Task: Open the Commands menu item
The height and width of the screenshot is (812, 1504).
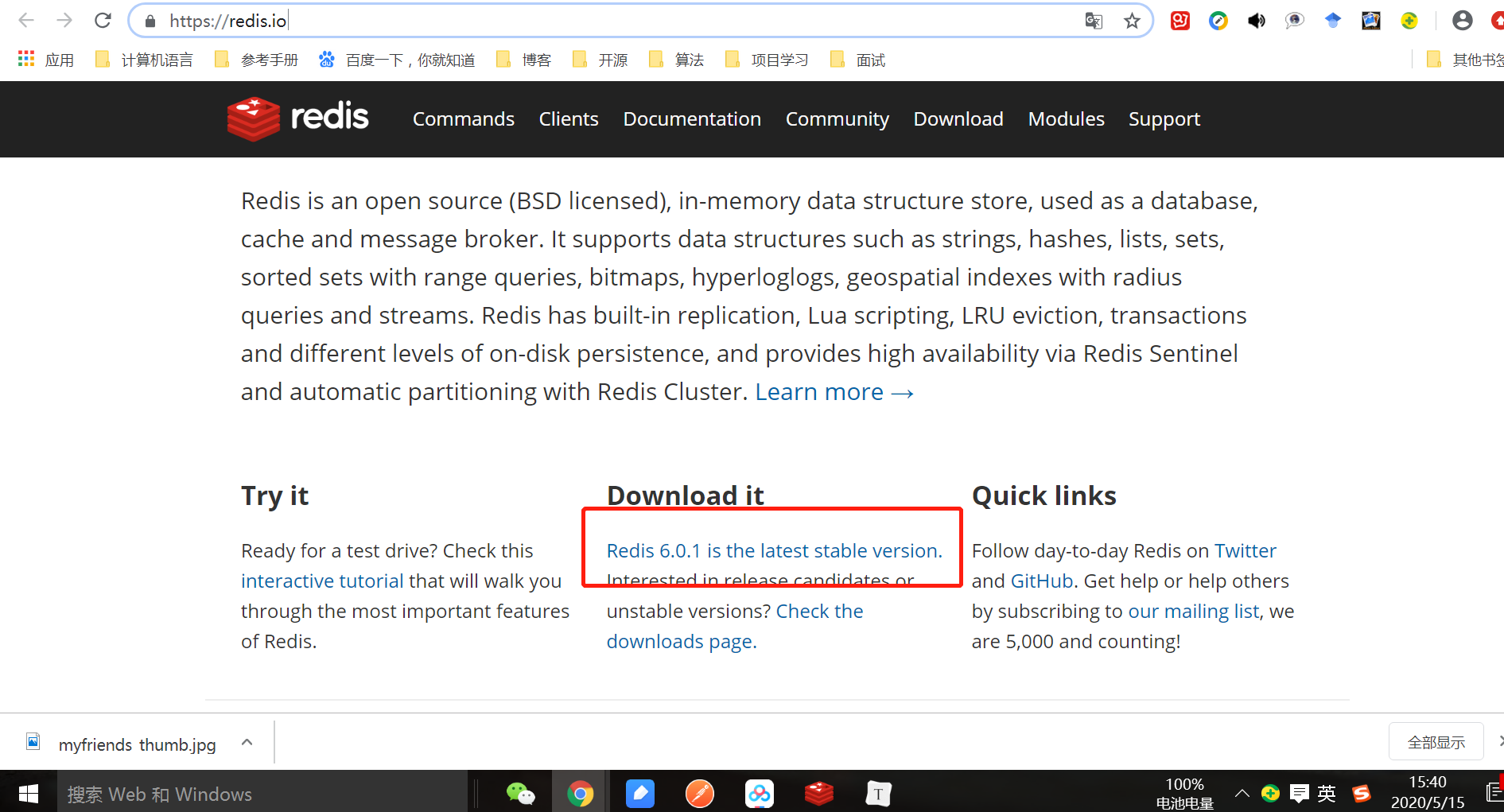Action: coord(464,119)
